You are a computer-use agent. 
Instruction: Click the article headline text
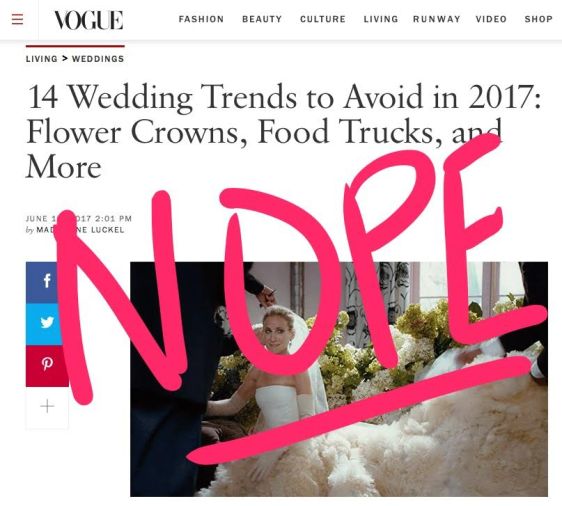tap(283, 132)
